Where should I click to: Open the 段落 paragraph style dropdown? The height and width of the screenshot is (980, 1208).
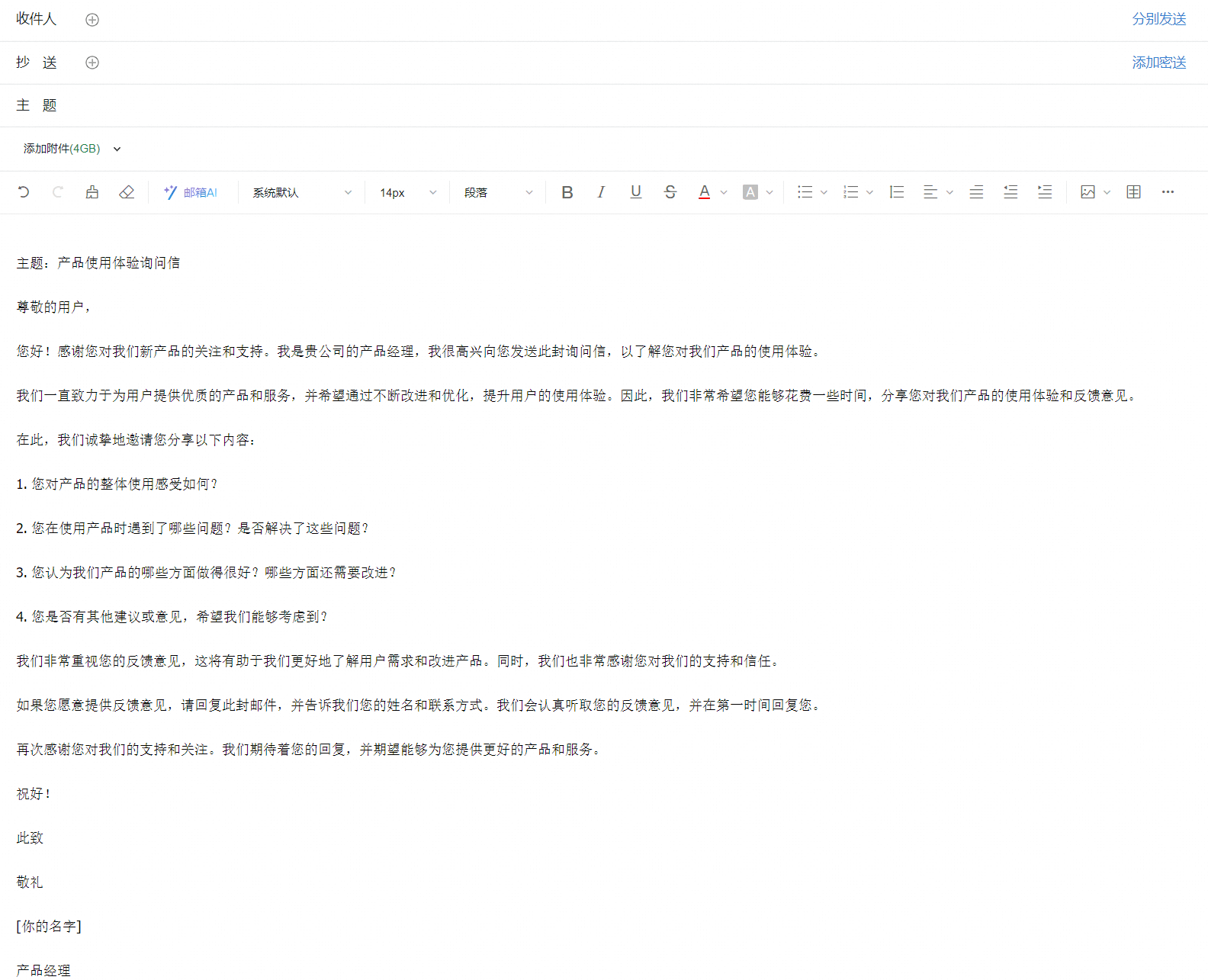point(497,192)
